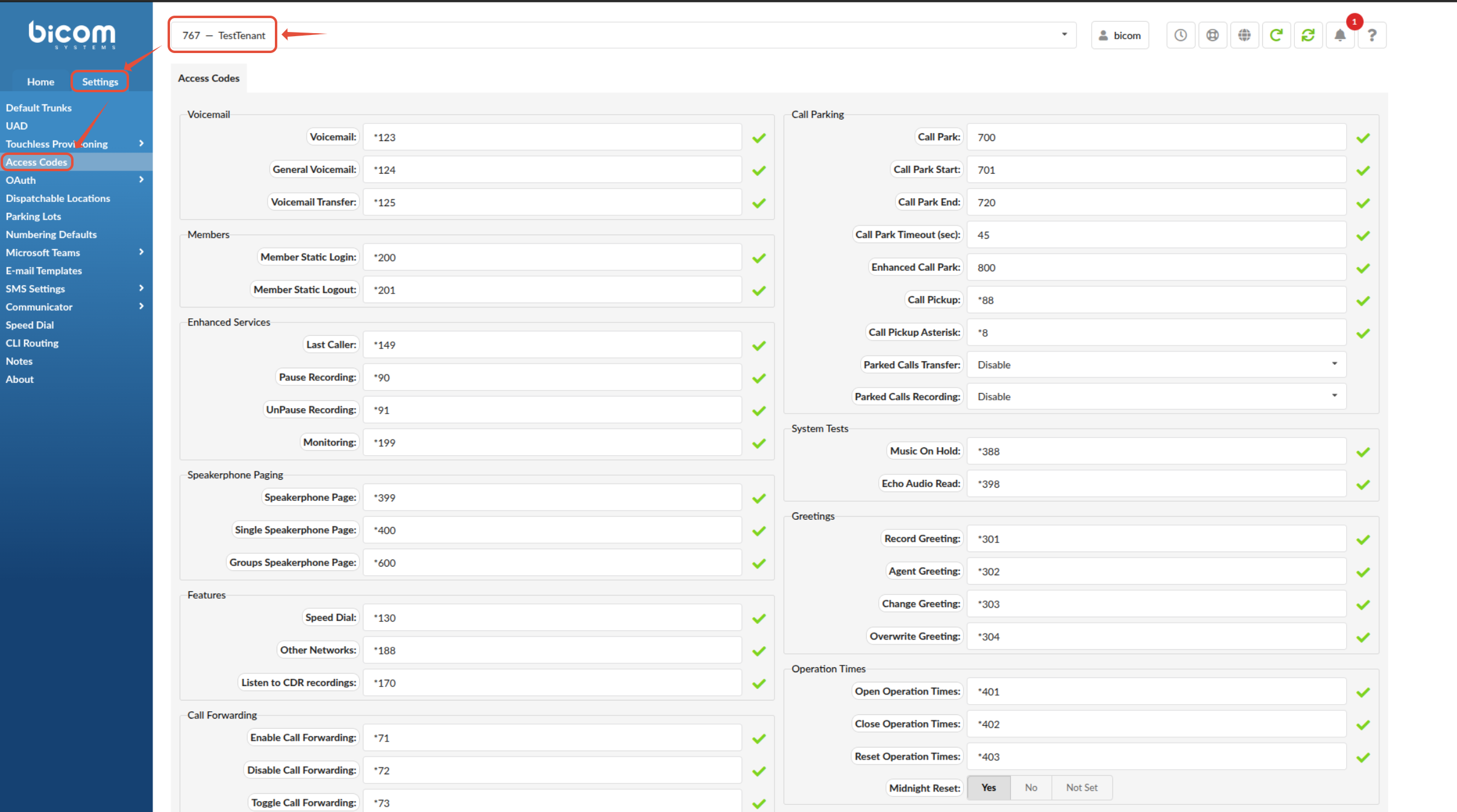Open the Parked Calls Transfer dropdown
This screenshot has width=1457, height=812.
1156,365
